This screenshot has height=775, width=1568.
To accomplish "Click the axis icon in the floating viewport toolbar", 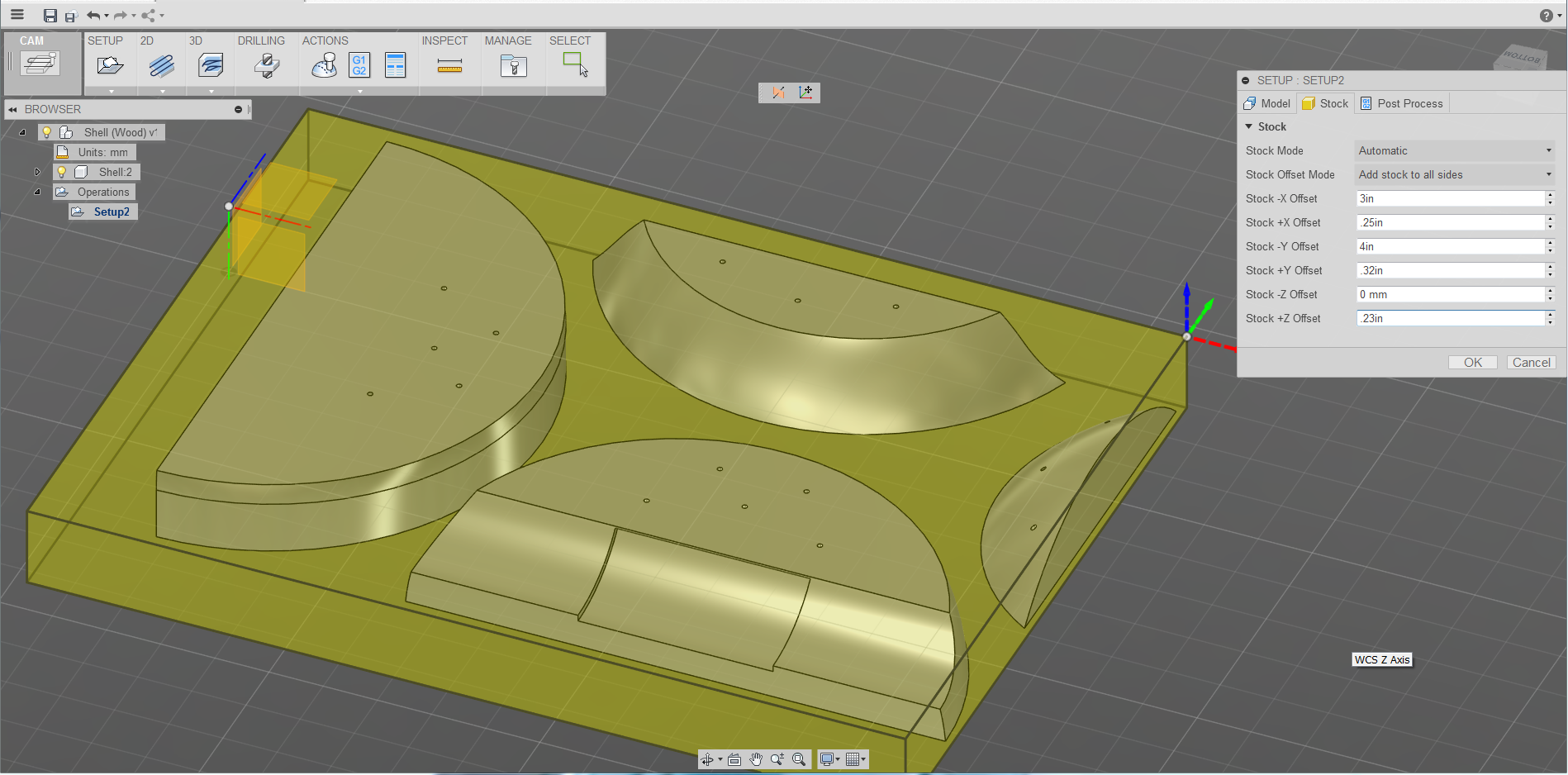I will 805,93.
